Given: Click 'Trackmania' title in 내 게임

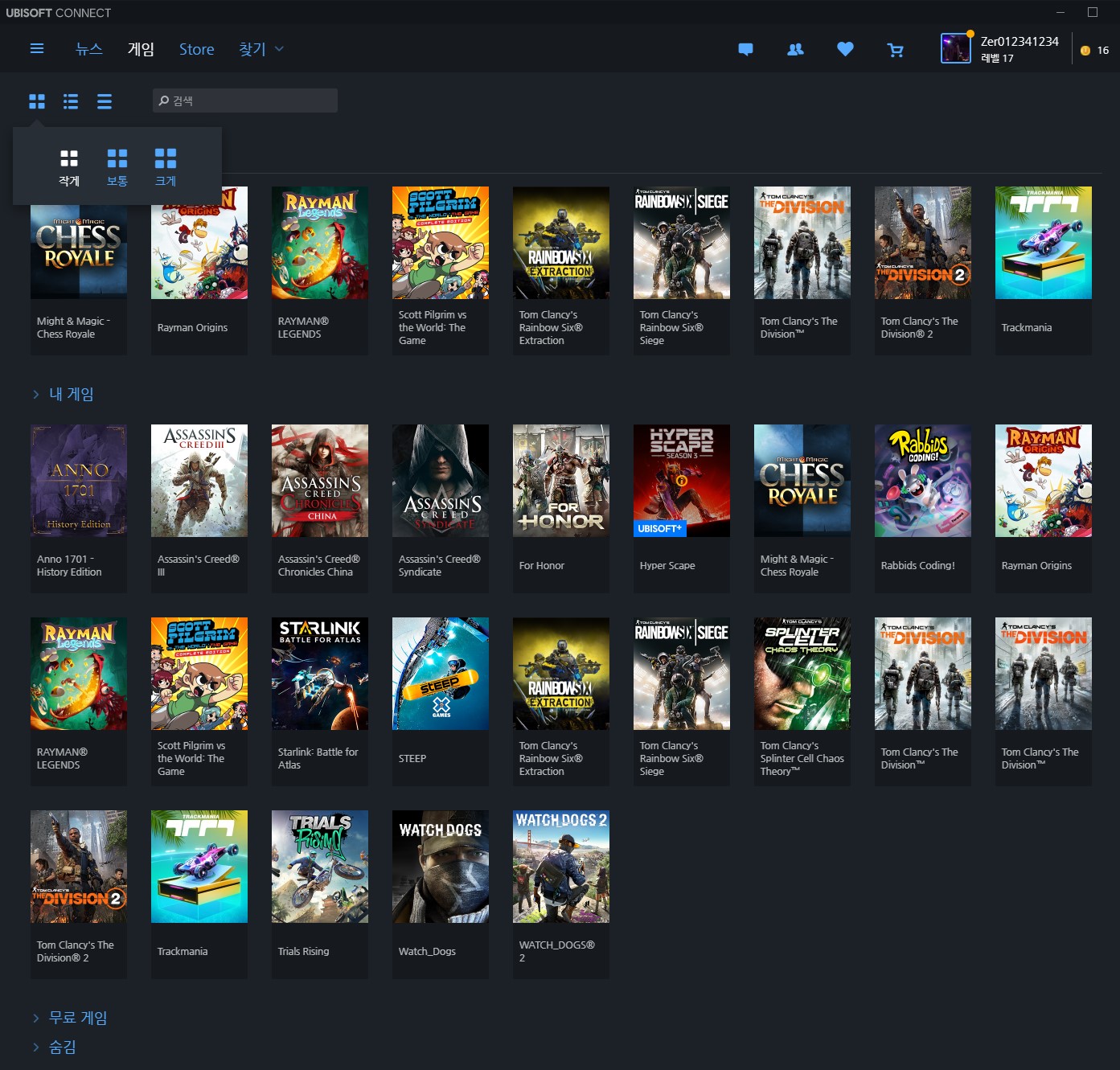Looking at the screenshot, I should pyautogui.click(x=183, y=951).
